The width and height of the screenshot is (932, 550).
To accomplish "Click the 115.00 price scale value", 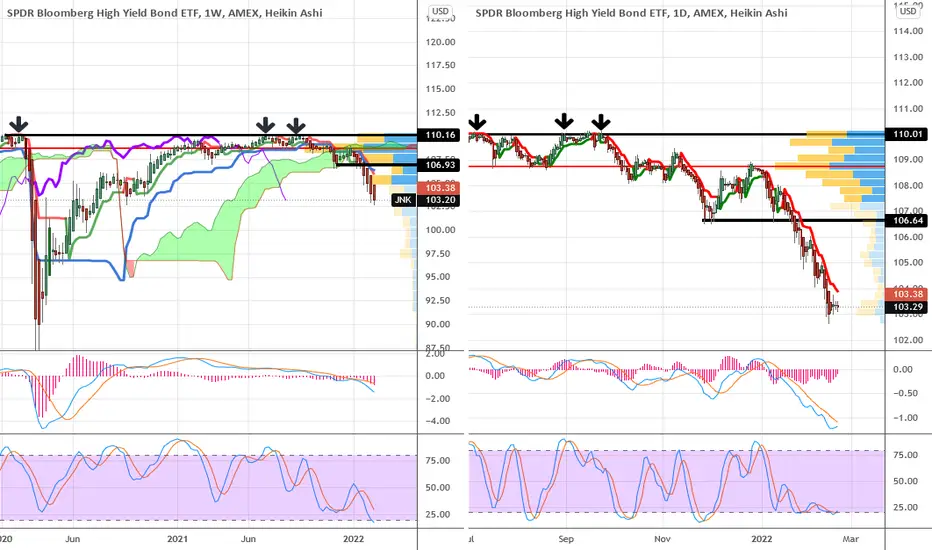I will click(x=440, y=89).
